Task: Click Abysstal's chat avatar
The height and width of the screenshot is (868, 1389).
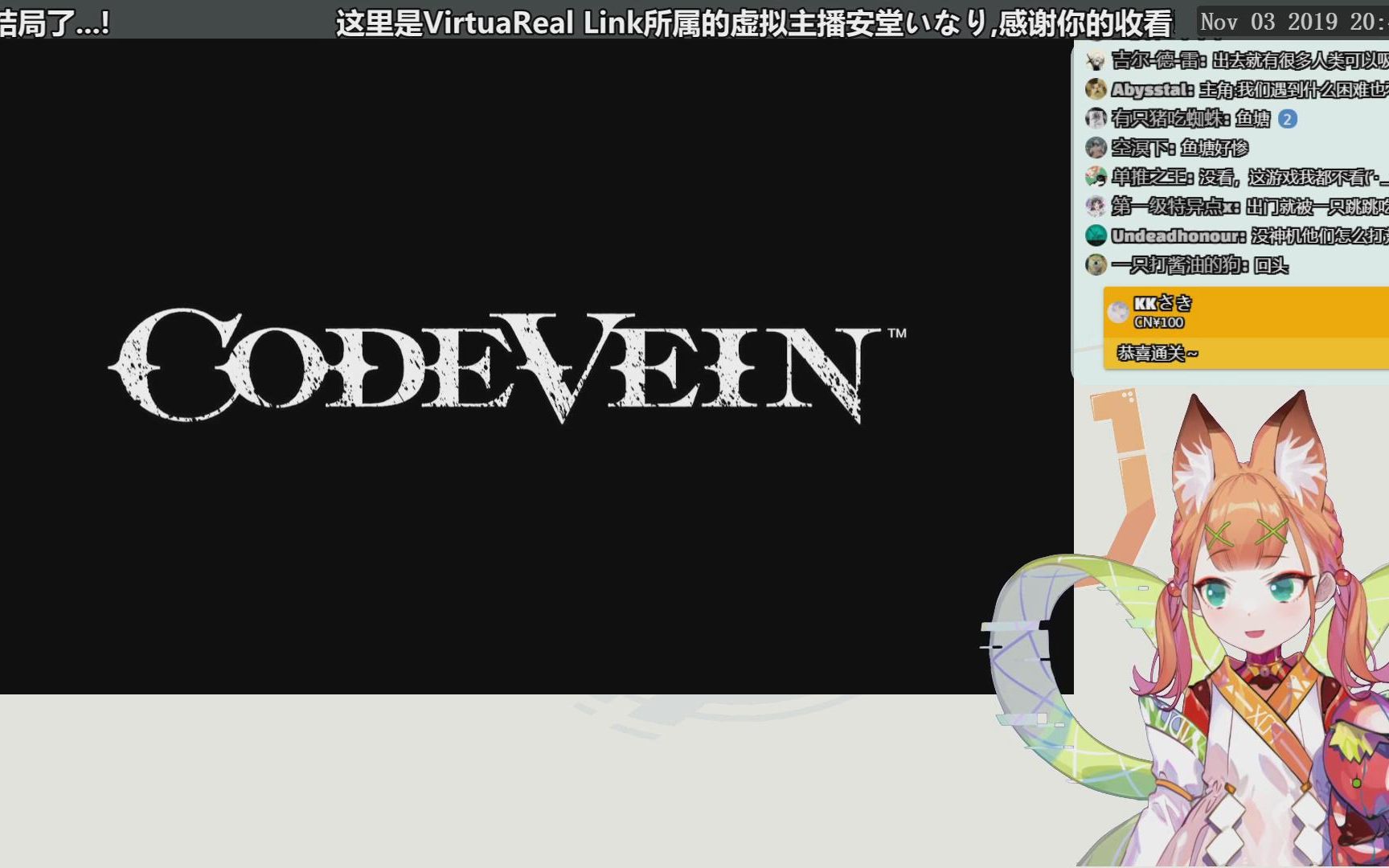Action: [x=1096, y=89]
